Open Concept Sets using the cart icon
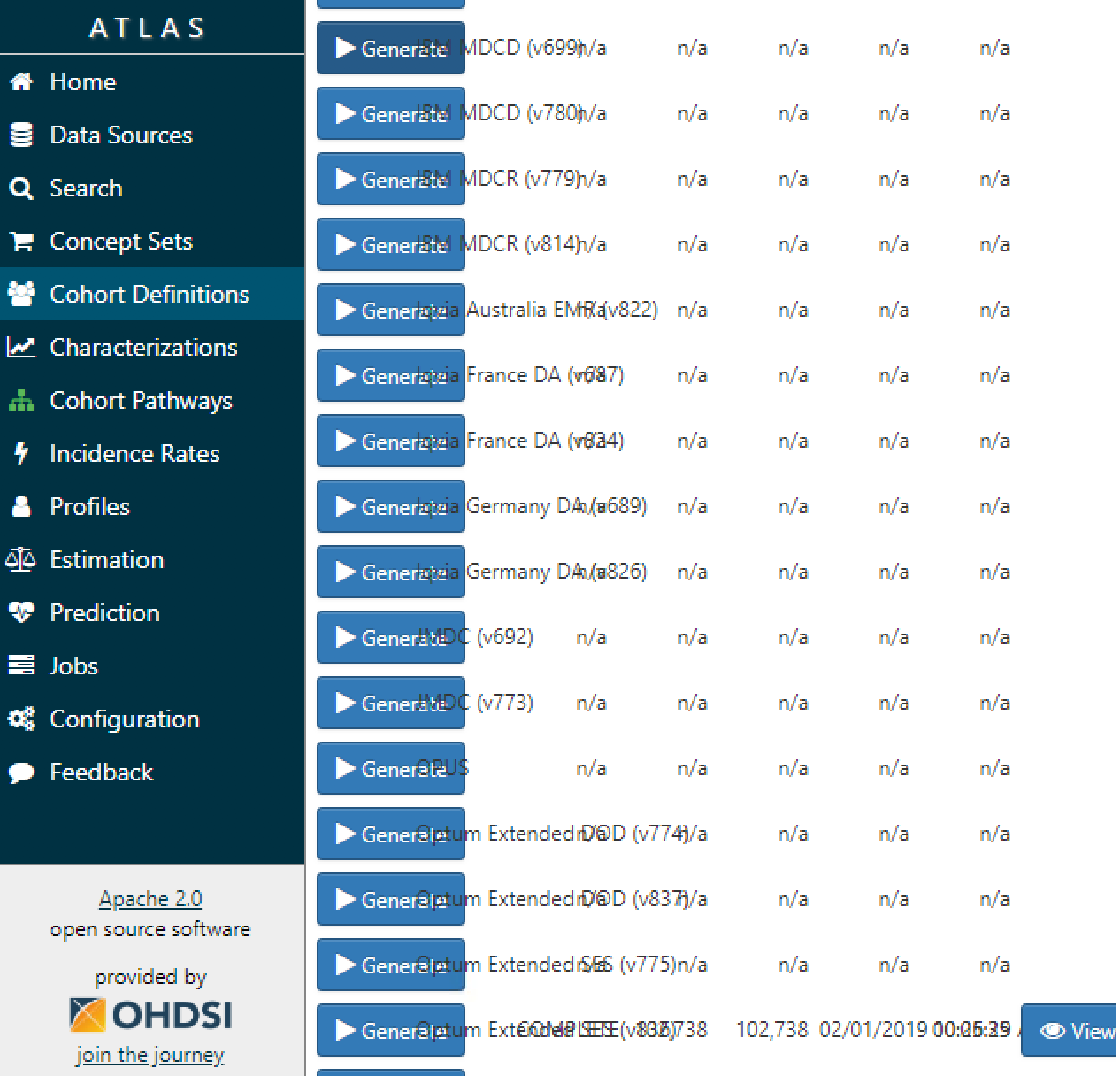The width and height of the screenshot is (1120, 1076). point(20,241)
